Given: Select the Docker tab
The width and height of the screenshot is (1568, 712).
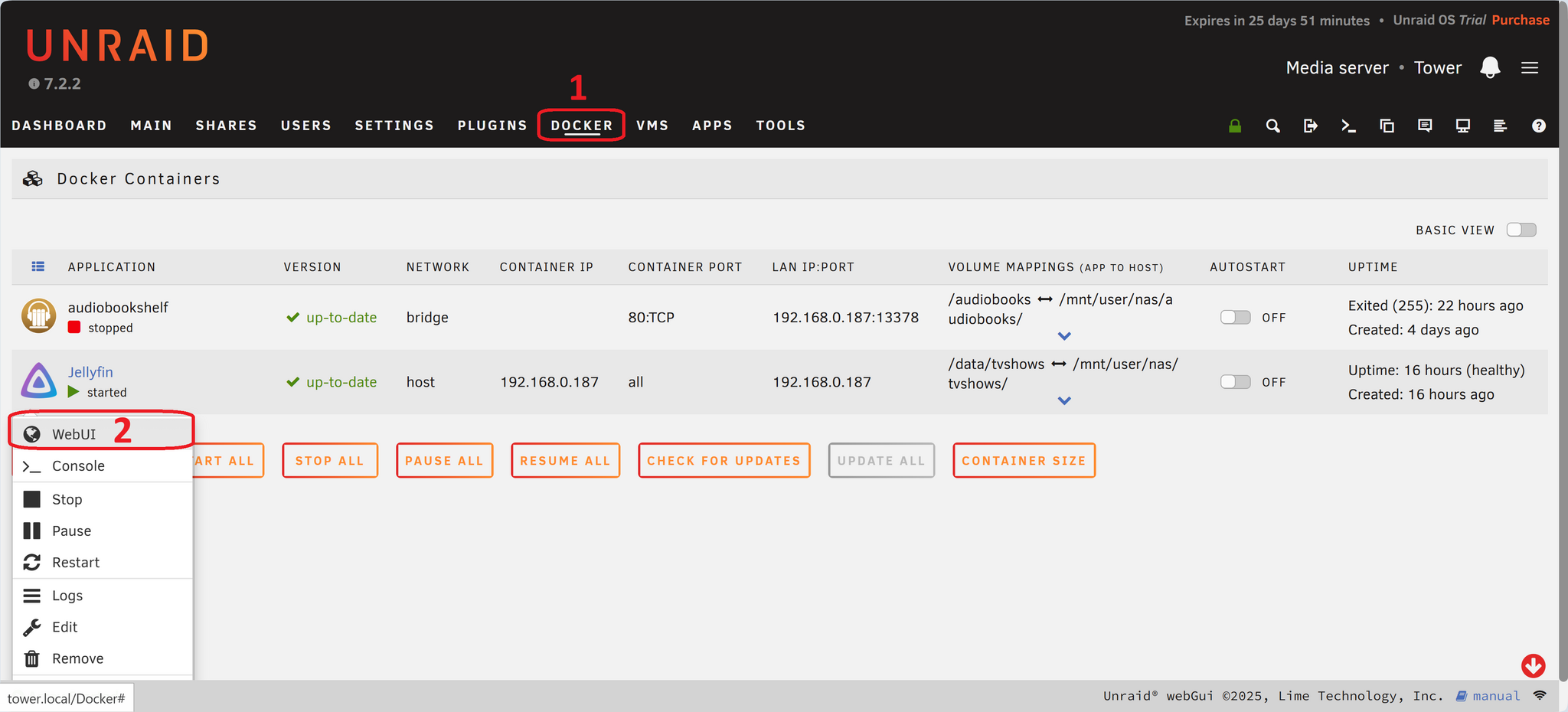Looking at the screenshot, I should click(x=582, y=126).
